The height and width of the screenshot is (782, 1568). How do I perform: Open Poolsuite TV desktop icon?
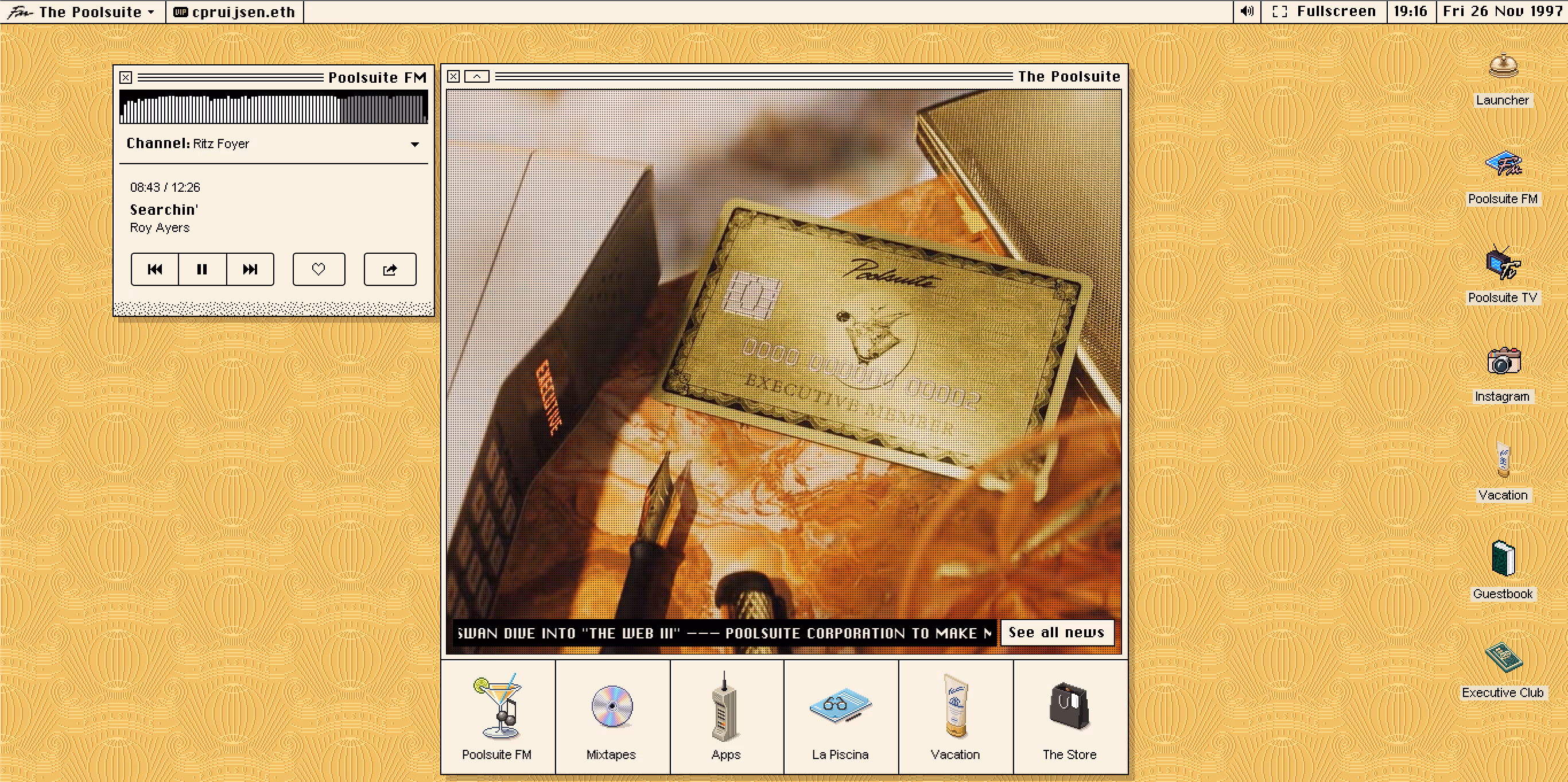coord(1502,264)
